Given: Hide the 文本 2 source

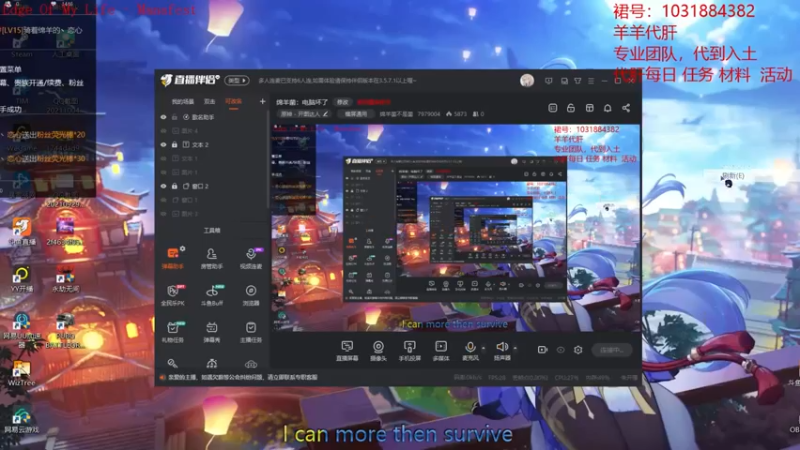Looking at the screenshot, I should pos(163,145).
